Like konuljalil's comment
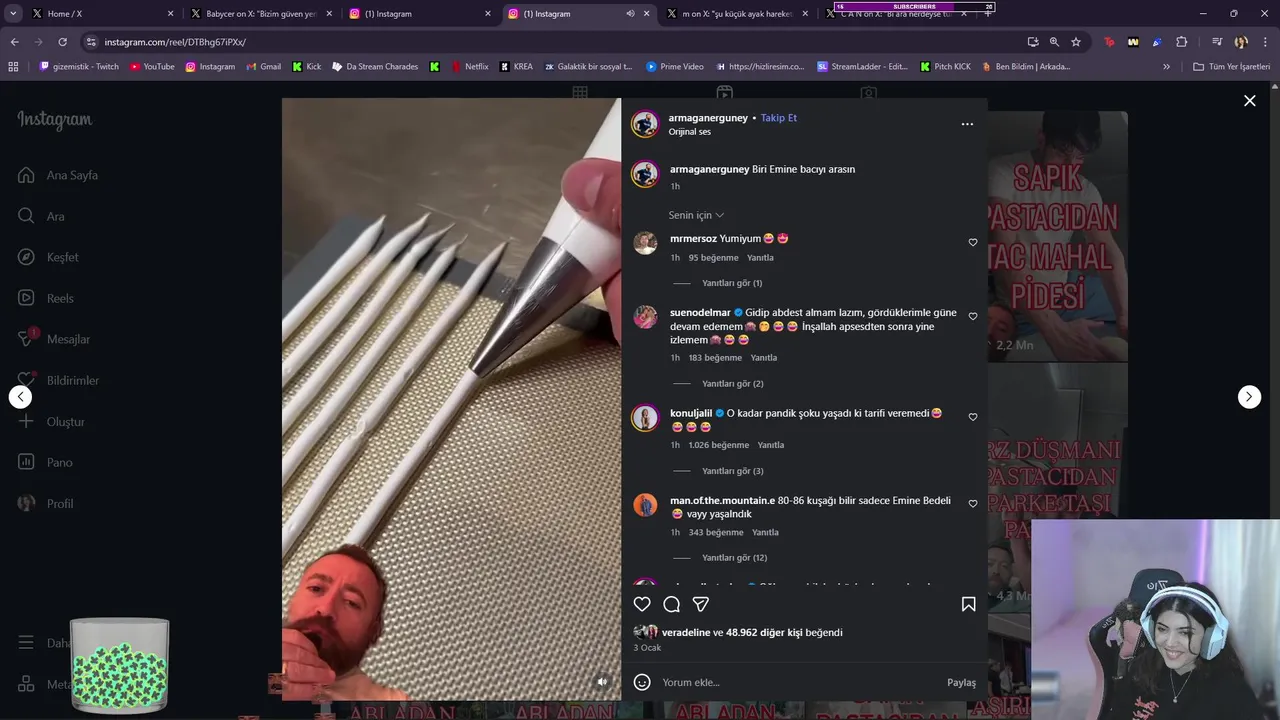This screenshot has height=720, width=1280. click(x=972, y=417)
